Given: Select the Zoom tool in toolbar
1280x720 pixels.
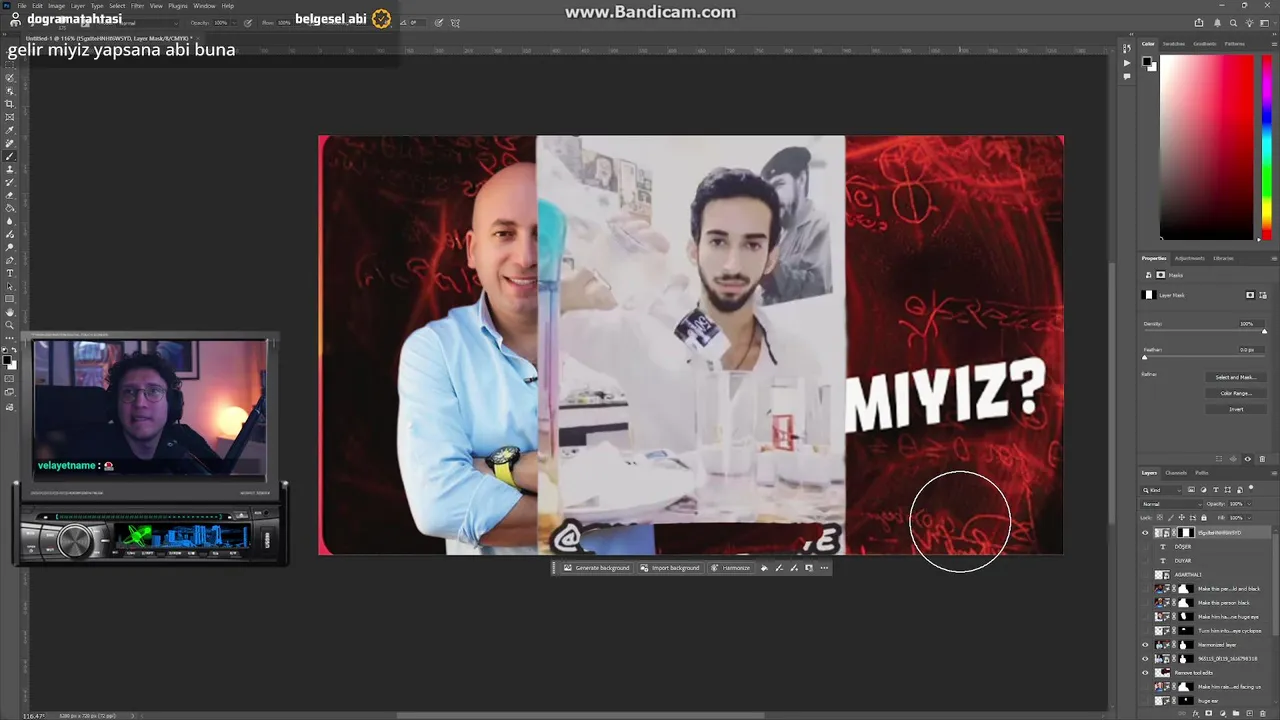Looking at the screenshot, I should pyautogui.click(x=10, y=325).
